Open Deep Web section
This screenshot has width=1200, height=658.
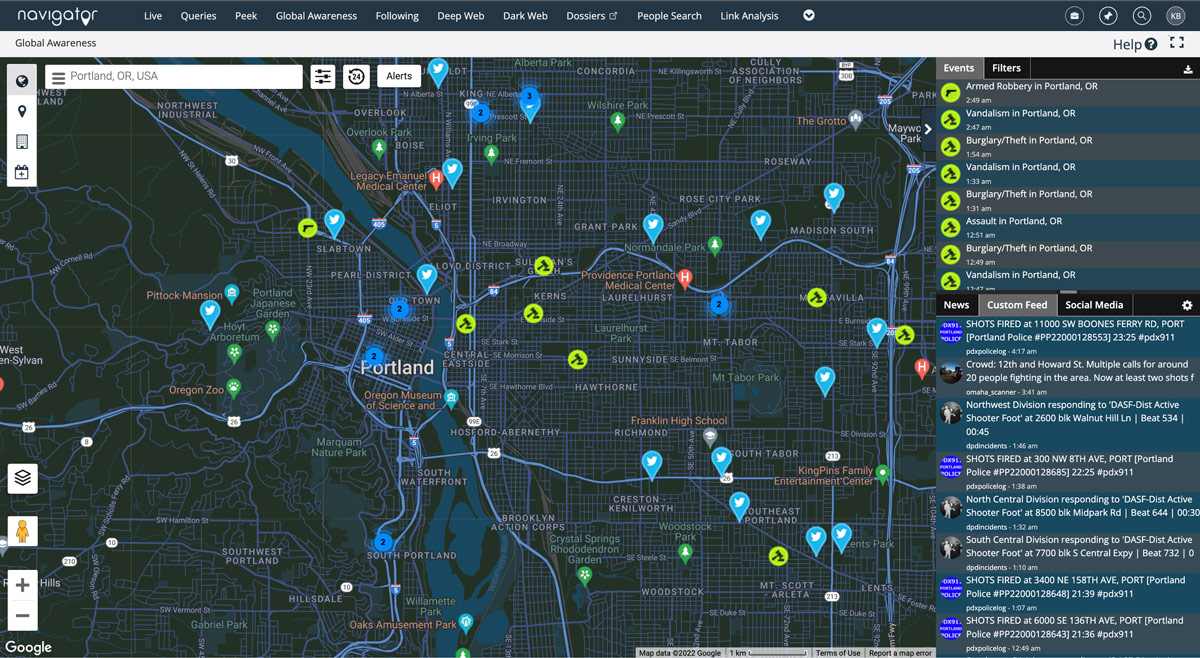(461, 16)
